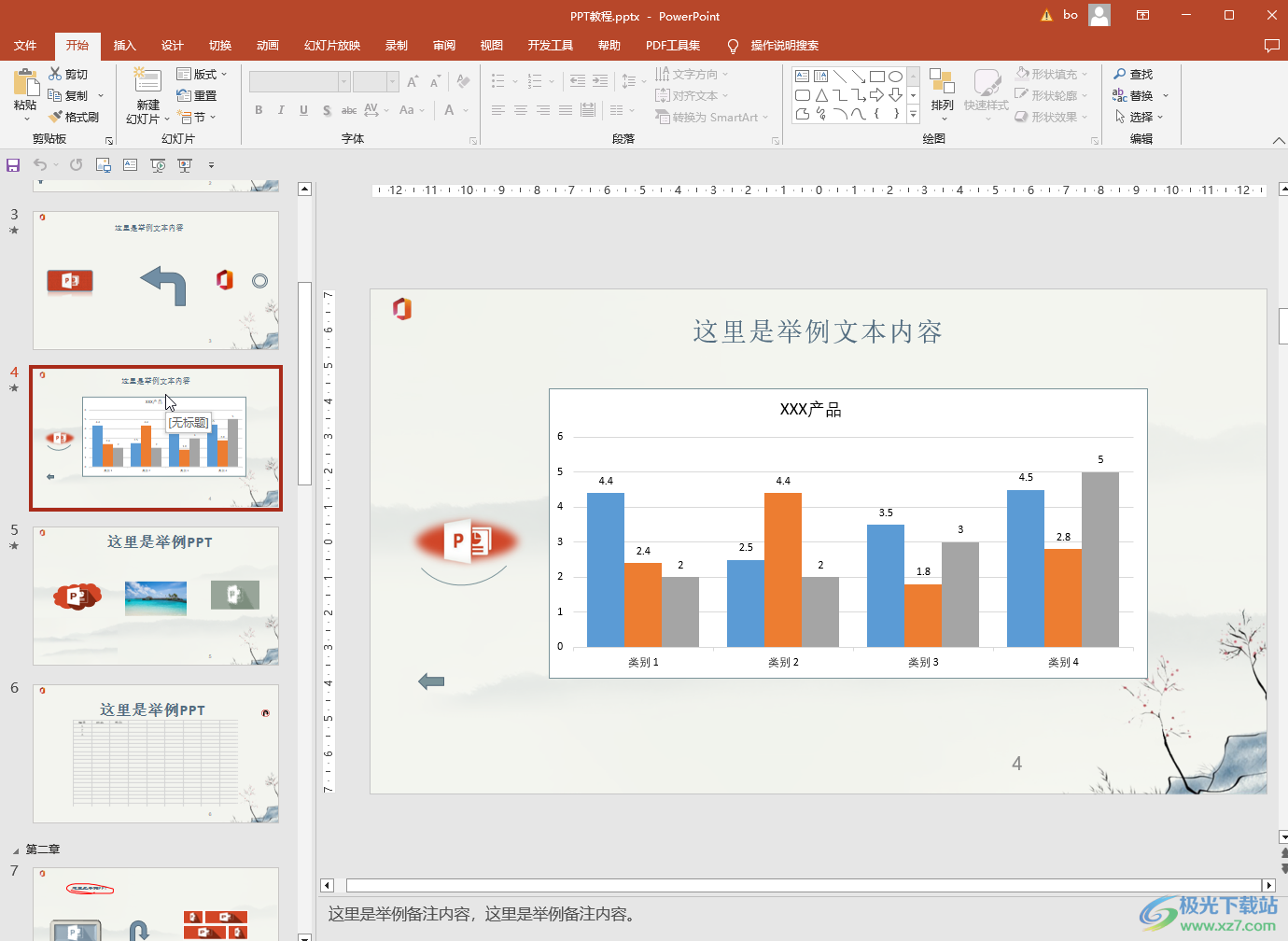Open Clipboard group dialog launcher
This screenshot has width=1288, height=941.
tap(109, 141)
